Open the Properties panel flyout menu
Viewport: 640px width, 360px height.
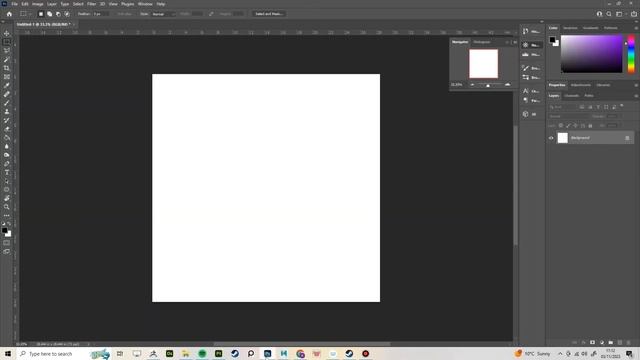tap(636, 85)
